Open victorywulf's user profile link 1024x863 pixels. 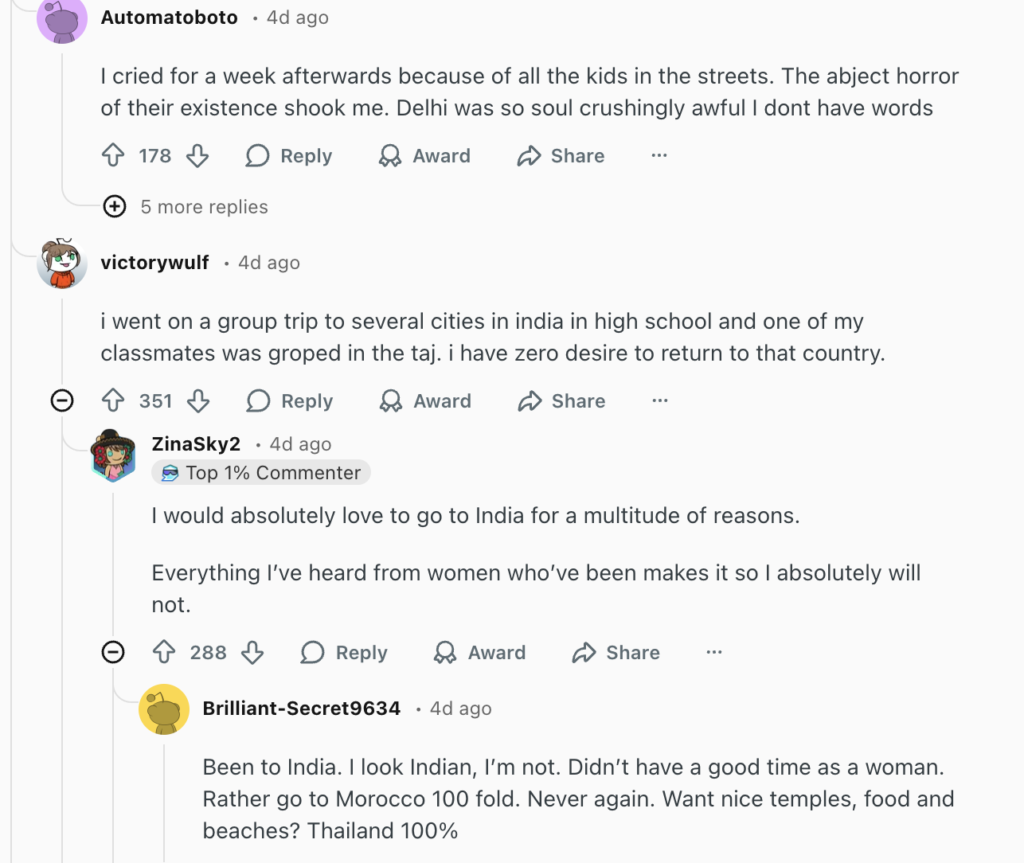[x=155, y=262]
